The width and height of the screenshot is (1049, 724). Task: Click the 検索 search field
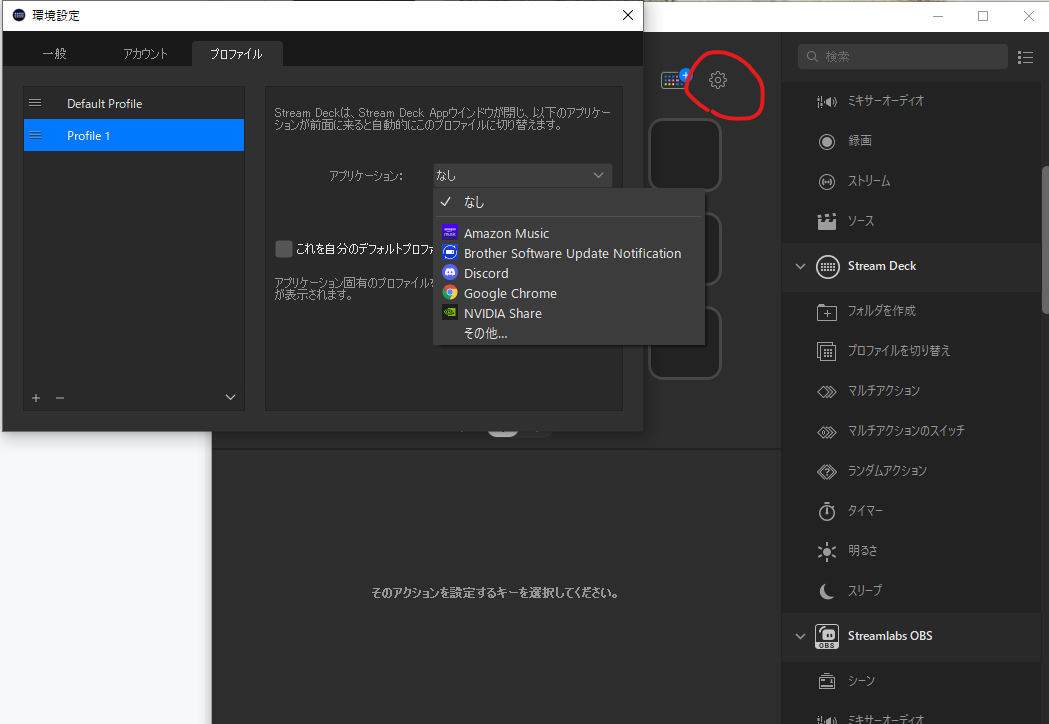(x=902, y=57)
